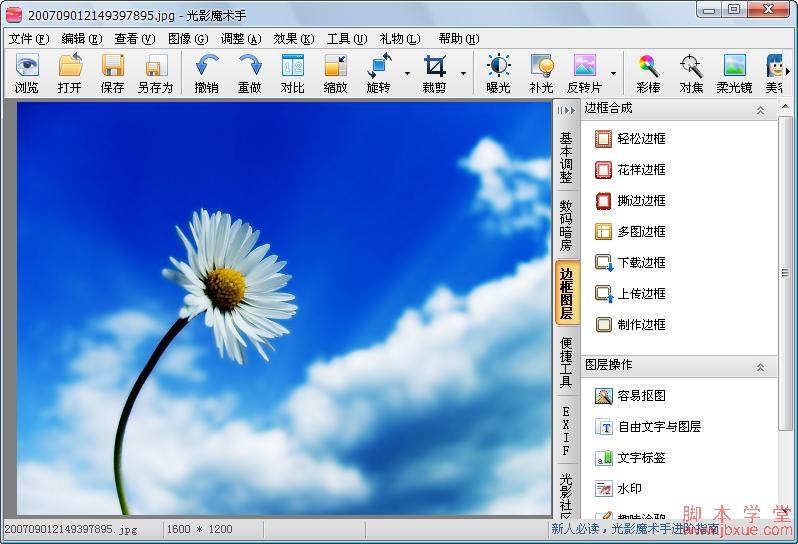Open the 效果(K) menu

point(294,39)
